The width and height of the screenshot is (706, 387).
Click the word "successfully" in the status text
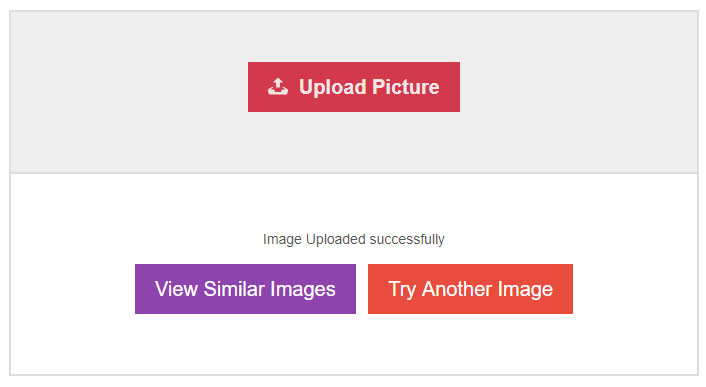(x=407, y=239)
